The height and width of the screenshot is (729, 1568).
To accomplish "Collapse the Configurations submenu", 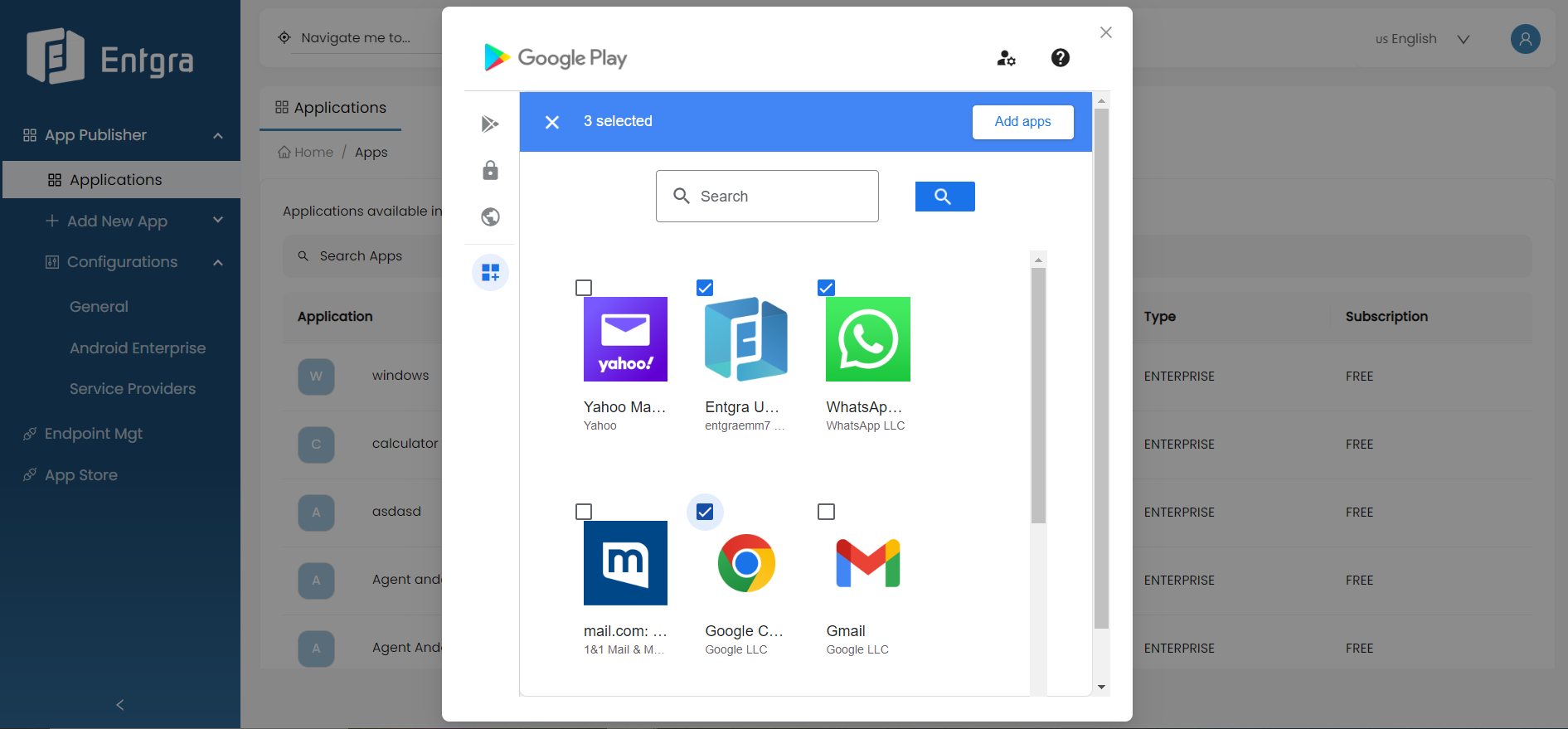I will (218, 262).
